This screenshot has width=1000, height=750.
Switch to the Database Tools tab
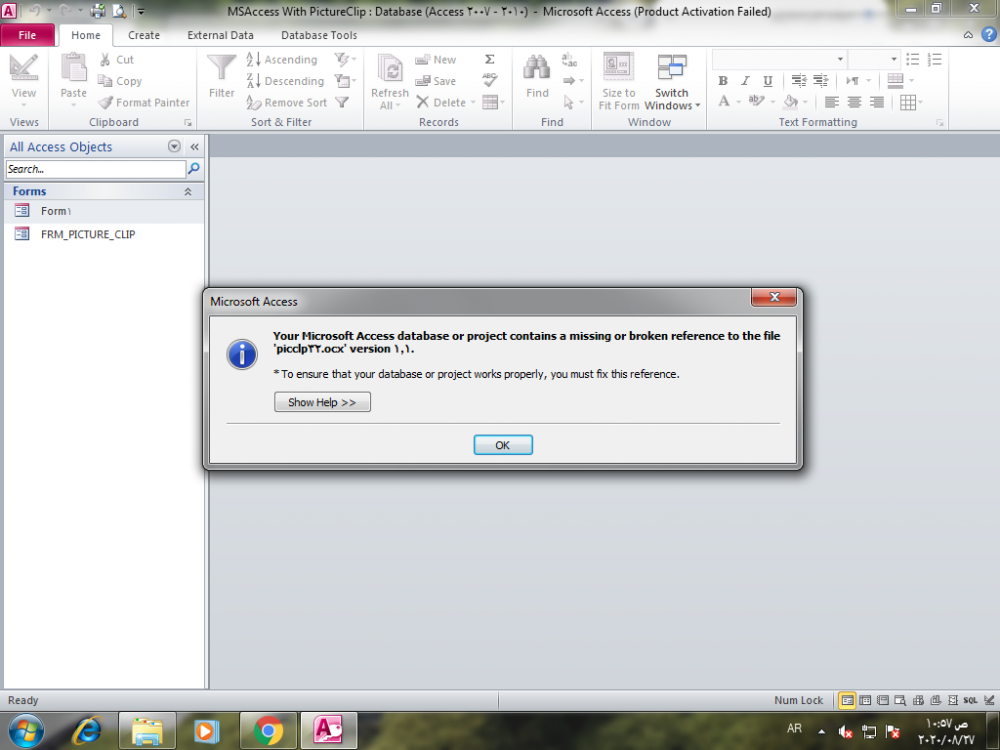pyautogui.click(x=319, y=35)
